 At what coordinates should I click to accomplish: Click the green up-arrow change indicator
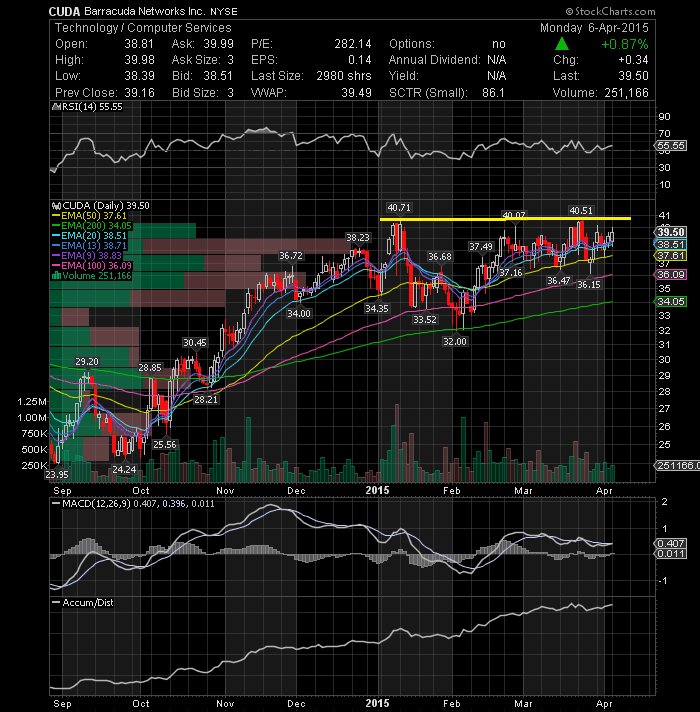click(562, 44)
